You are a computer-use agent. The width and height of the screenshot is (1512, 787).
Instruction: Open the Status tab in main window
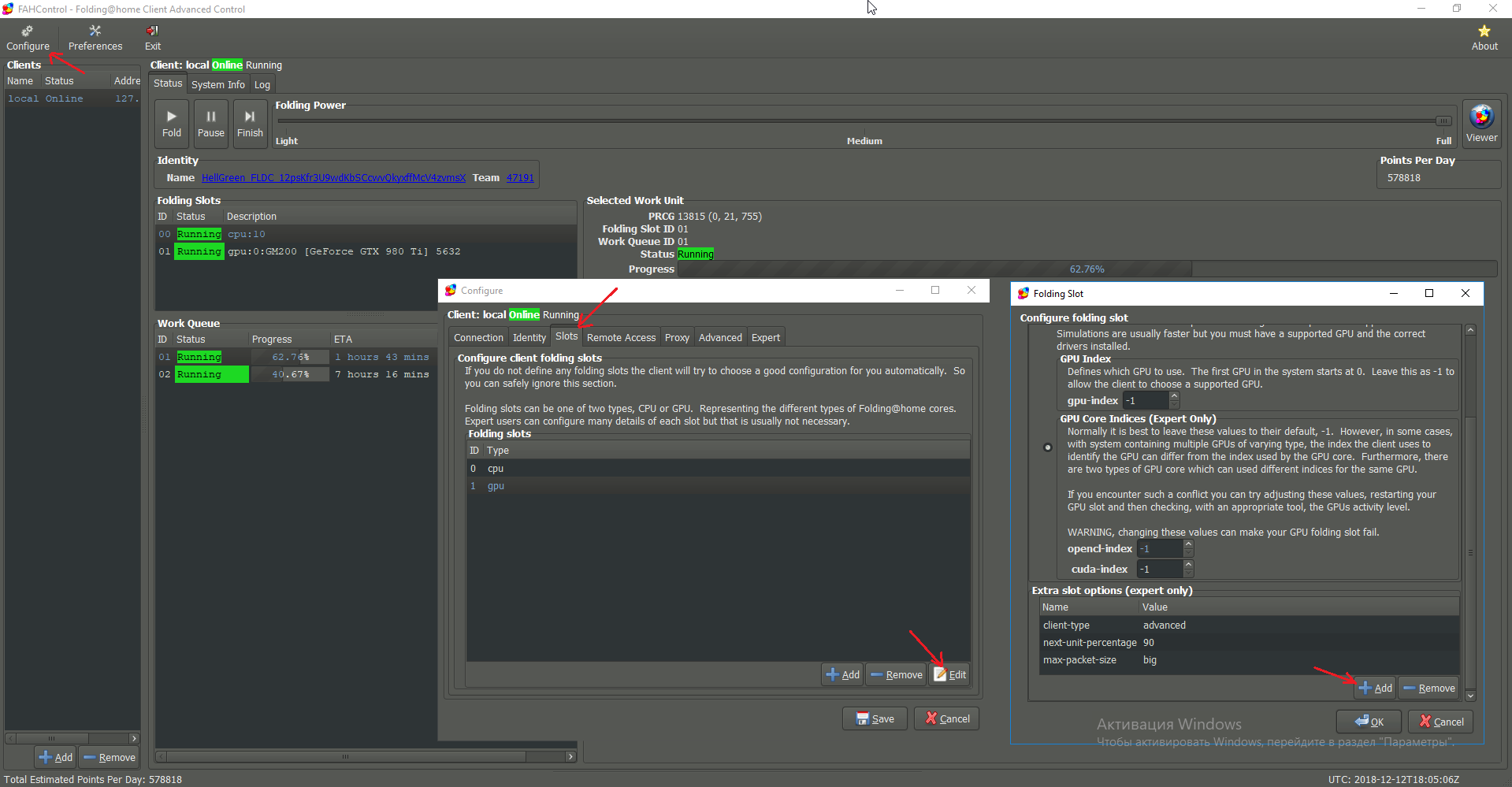coord(168,84)
